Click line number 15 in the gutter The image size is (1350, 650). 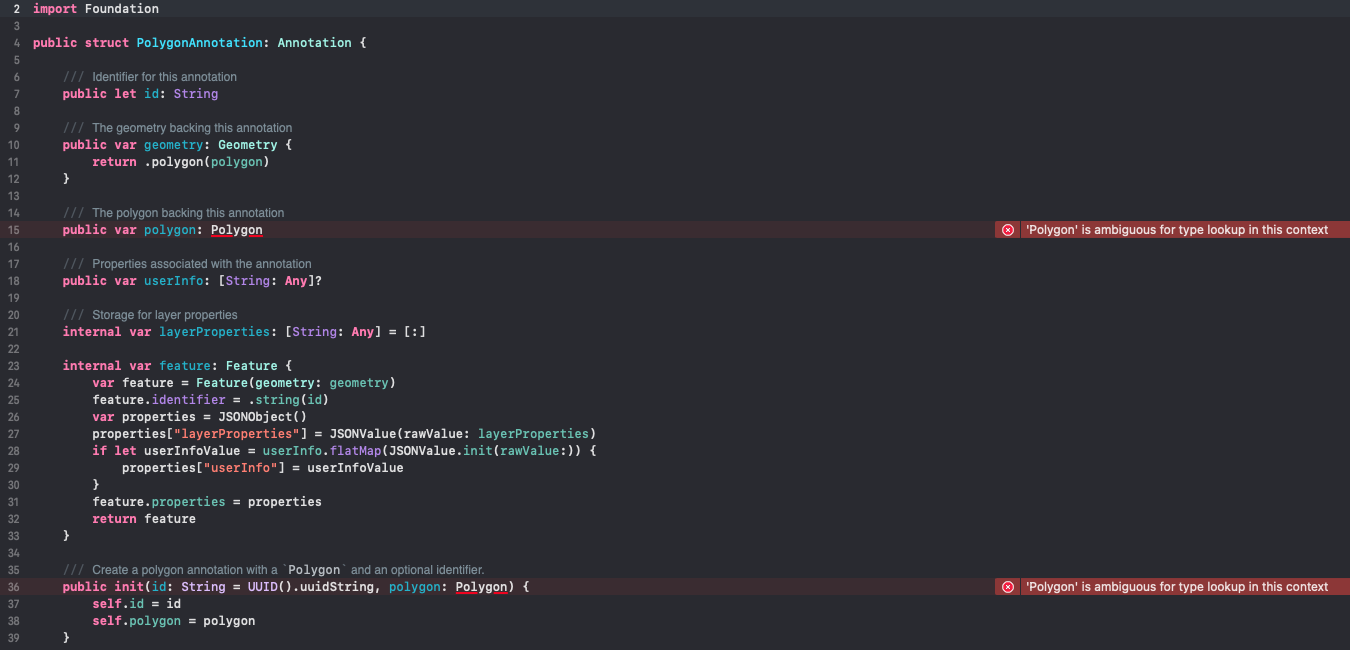click(14, 230)
